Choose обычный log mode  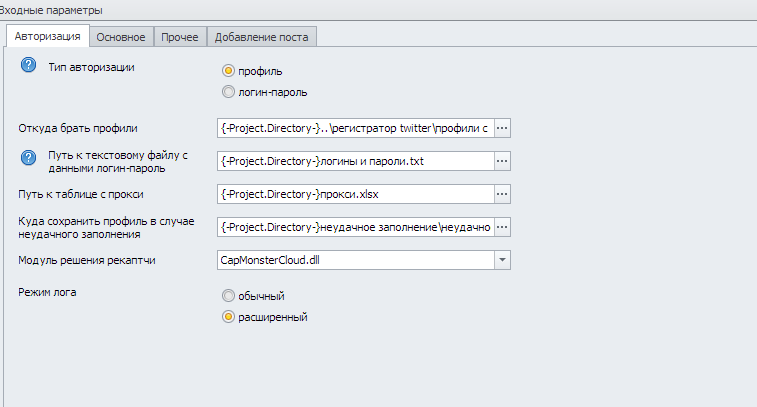click(229, 296)
